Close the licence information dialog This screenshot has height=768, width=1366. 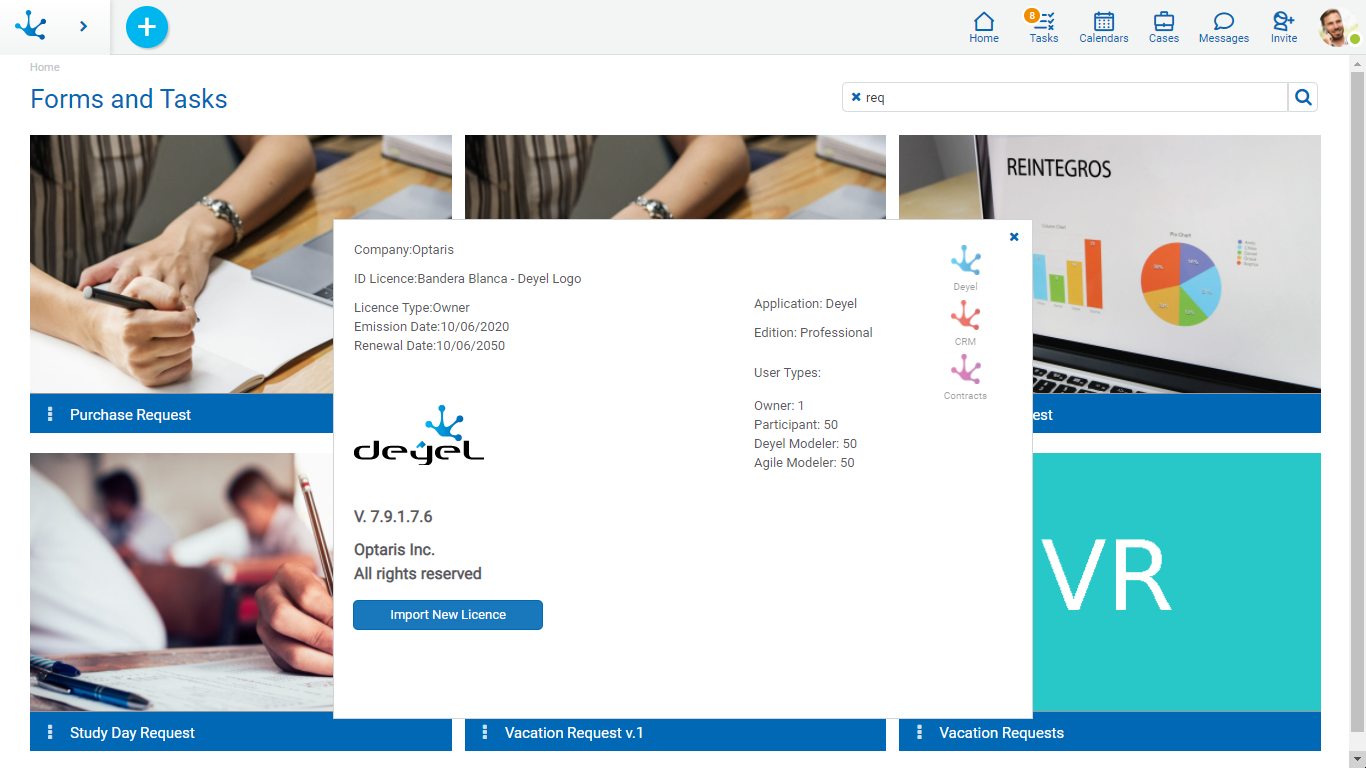point(1014,237)
